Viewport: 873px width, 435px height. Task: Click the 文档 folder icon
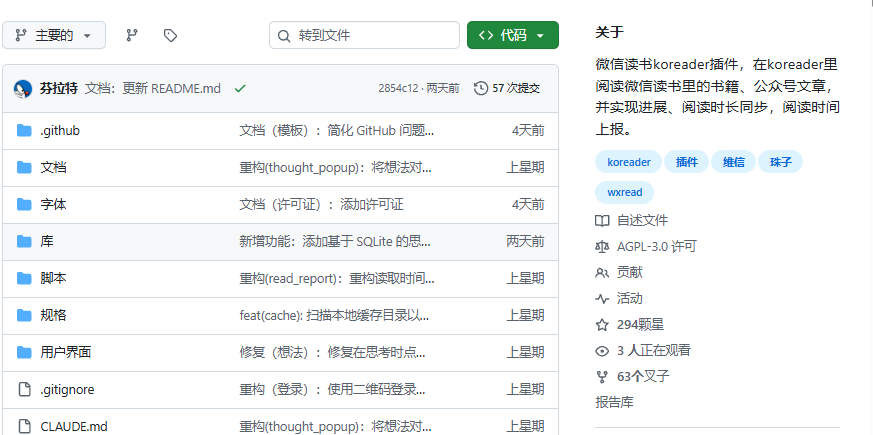click(x=24, y=167)
